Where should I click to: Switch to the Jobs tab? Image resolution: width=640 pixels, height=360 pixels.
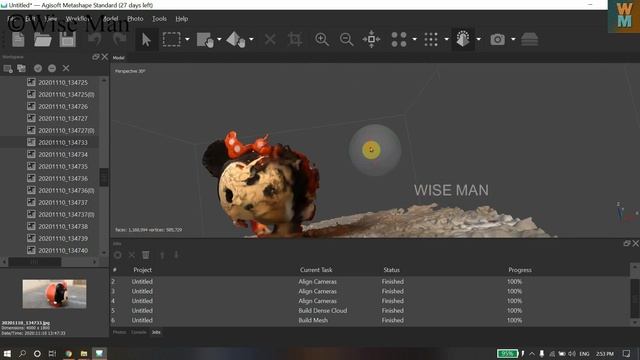[156, 332]
